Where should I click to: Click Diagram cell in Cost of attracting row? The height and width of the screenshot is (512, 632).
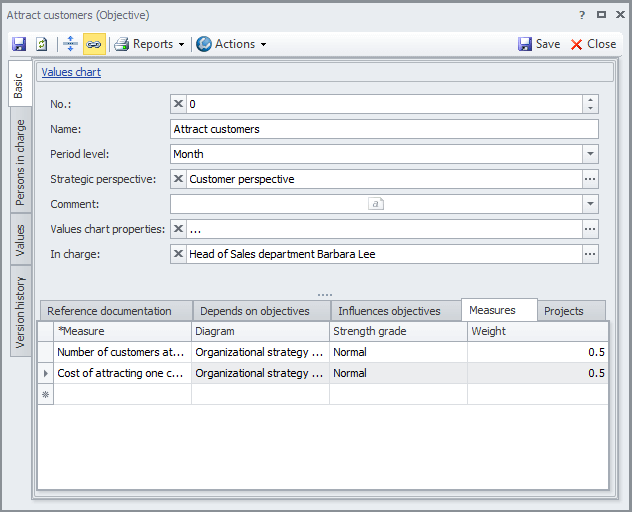click(x=260, y=373)
